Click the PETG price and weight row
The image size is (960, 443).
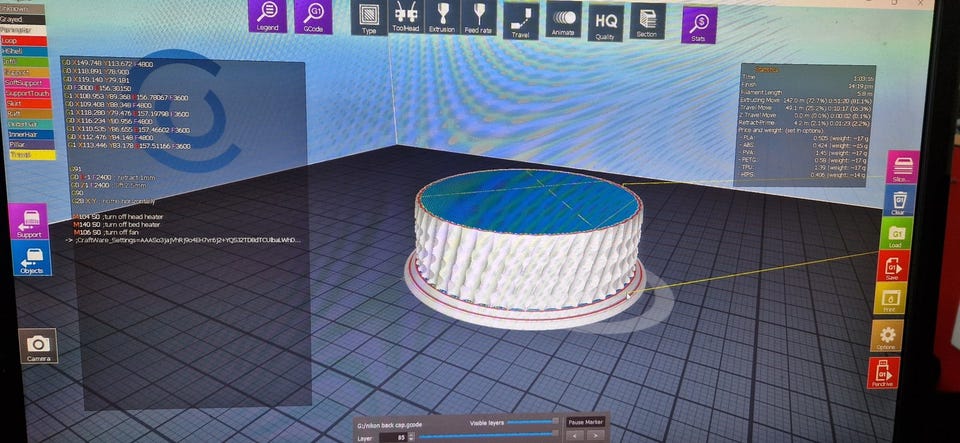tap(803, 161)
